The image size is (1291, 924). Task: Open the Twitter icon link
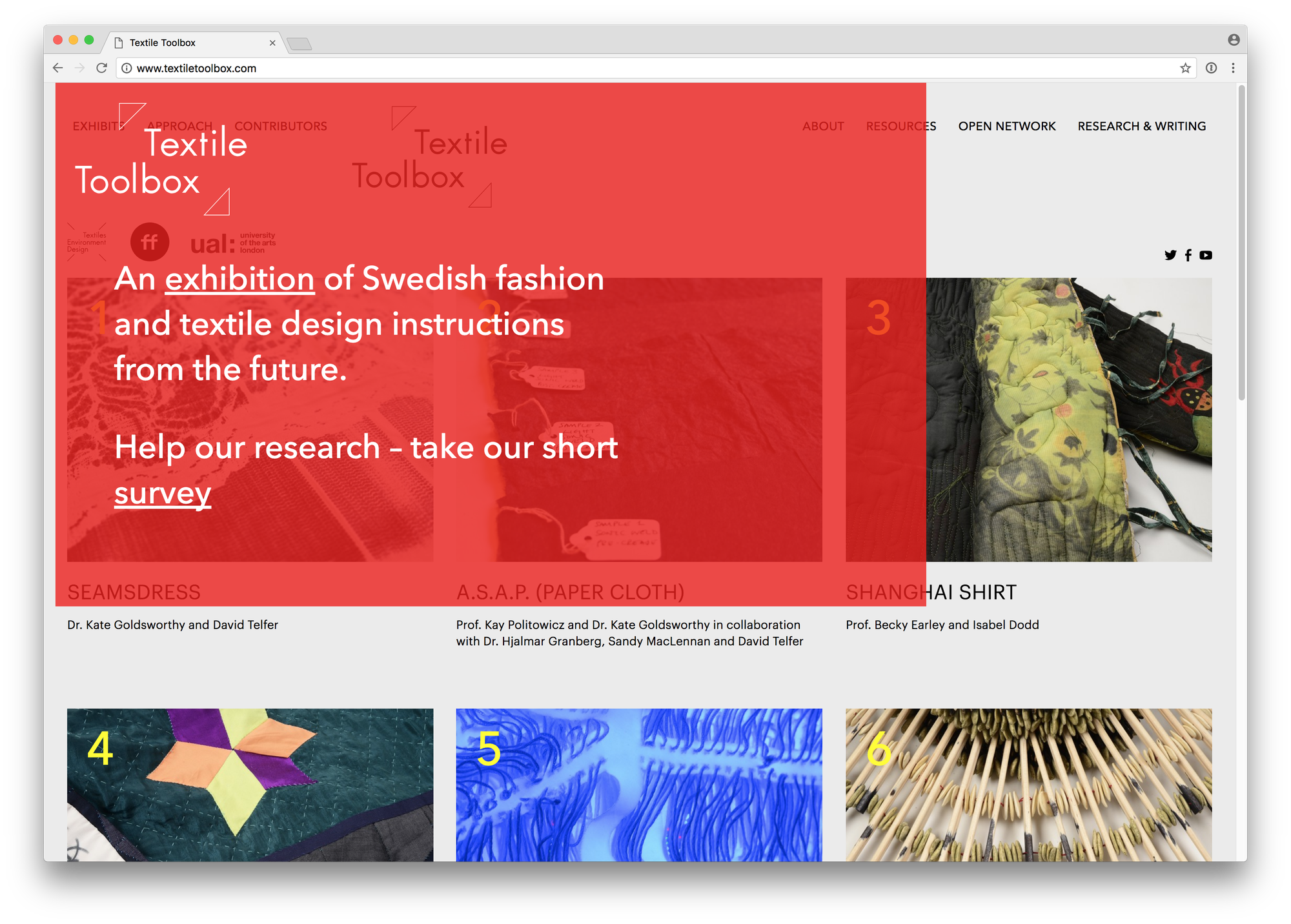coord(1170,255)
